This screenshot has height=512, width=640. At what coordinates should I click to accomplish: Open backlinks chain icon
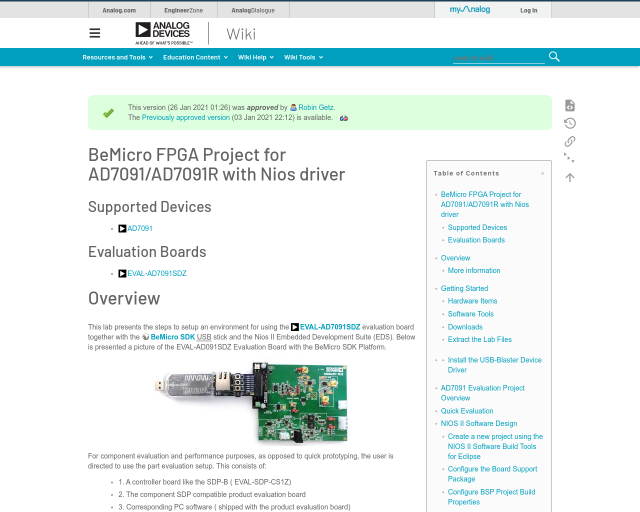(x=569, y=141)
